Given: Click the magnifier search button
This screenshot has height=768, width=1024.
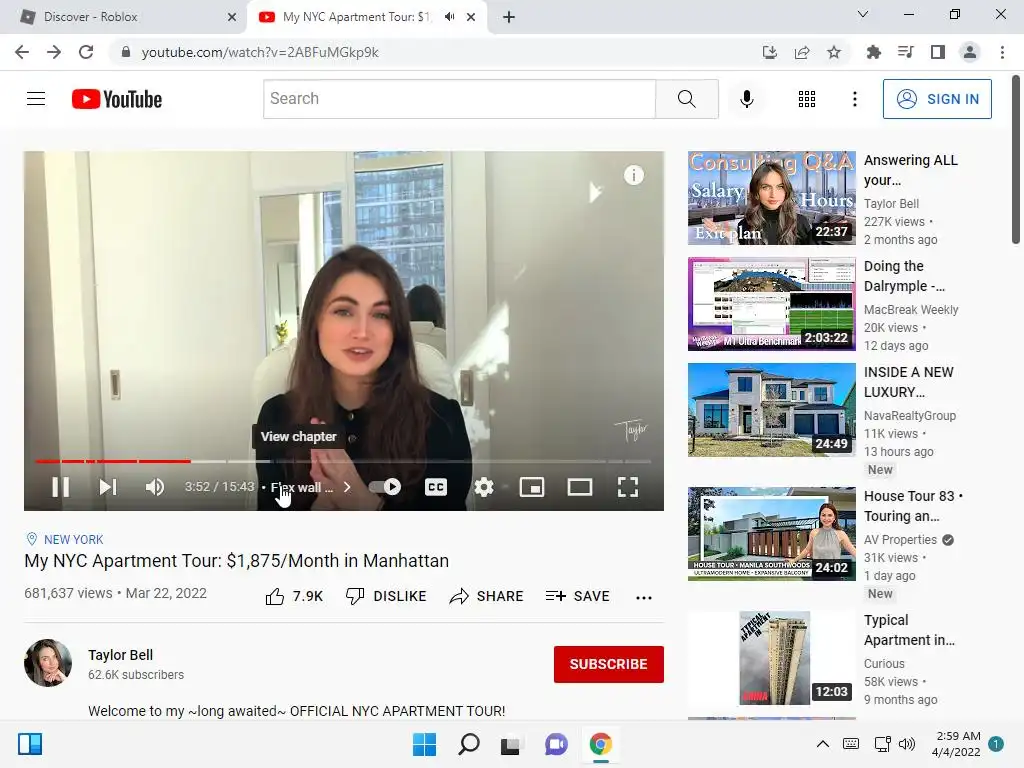Looking at the screenshot, I should (686, 99).
